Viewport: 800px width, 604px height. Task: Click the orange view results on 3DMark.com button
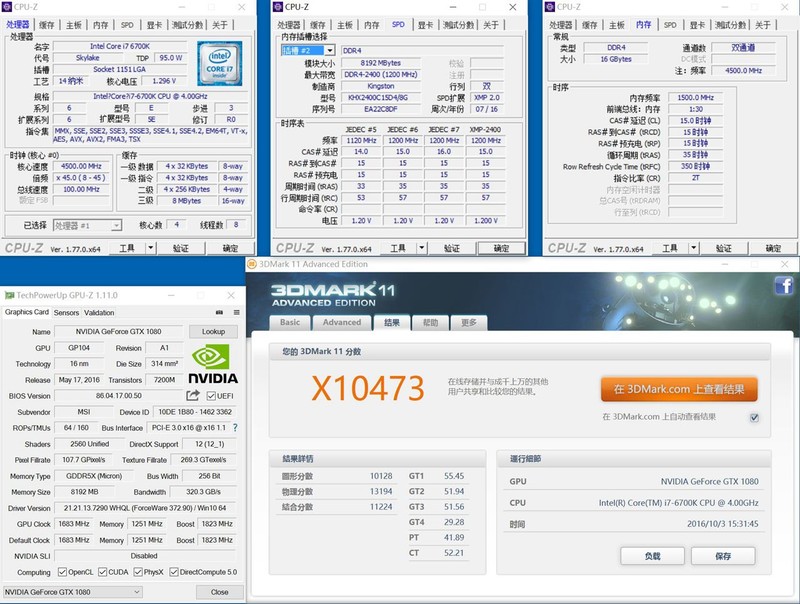[679, 389]
